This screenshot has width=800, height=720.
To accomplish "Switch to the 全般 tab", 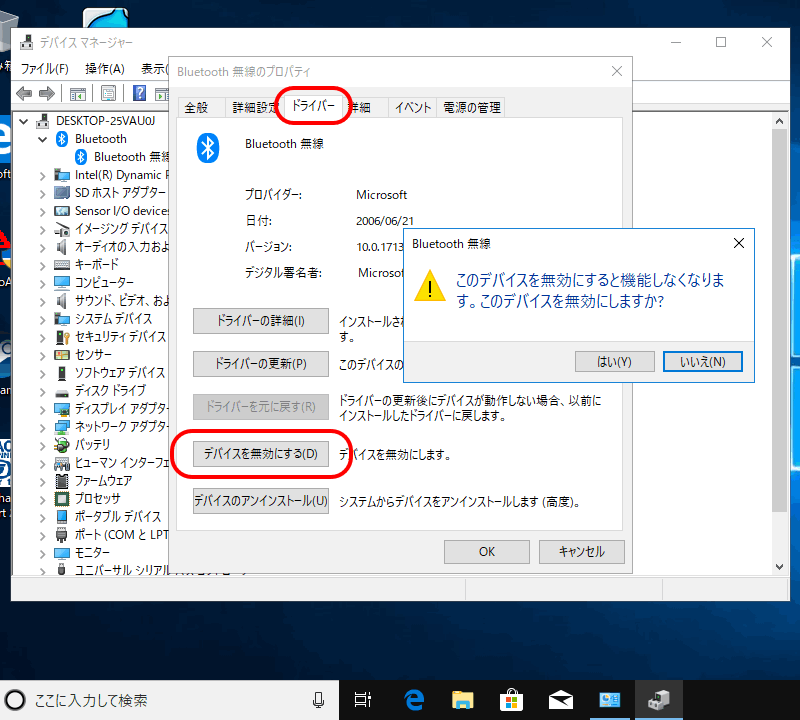I will pos(196,108).
